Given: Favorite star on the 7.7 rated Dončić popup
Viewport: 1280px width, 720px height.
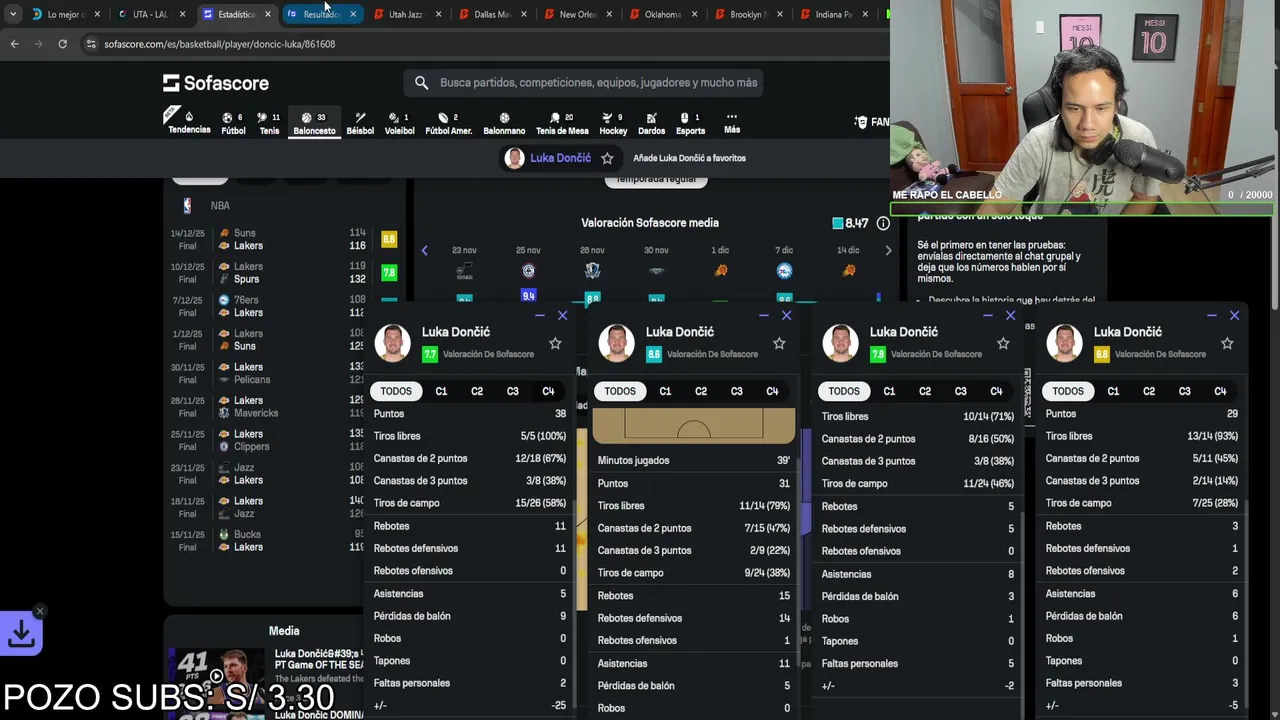Looking at the screenshot, I should (x=555, y=343).
